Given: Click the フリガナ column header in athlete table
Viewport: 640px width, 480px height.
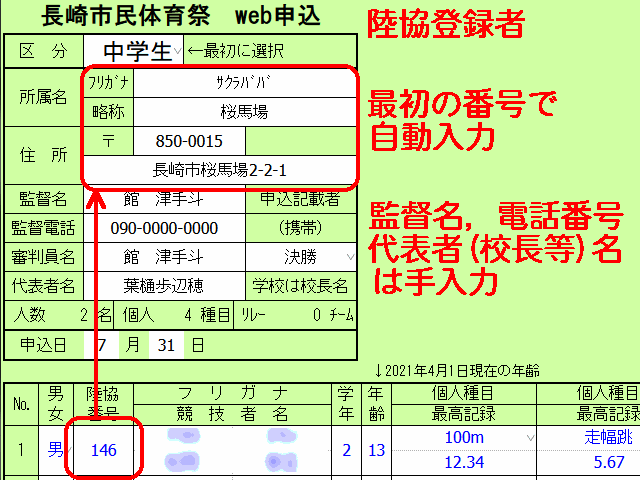Looking at the screenshot, I should pos(232,393).
